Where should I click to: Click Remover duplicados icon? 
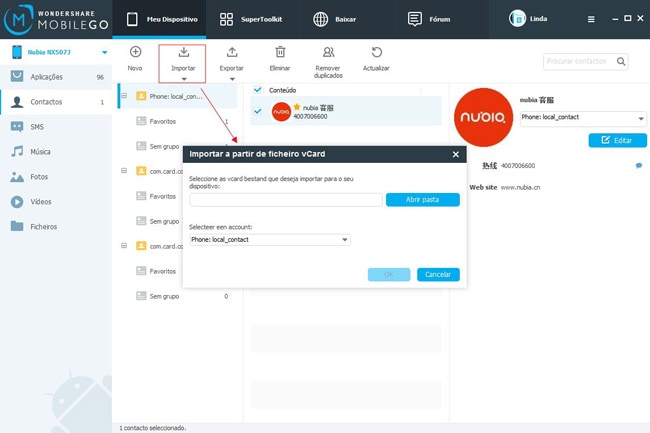(x=328, y=52)
